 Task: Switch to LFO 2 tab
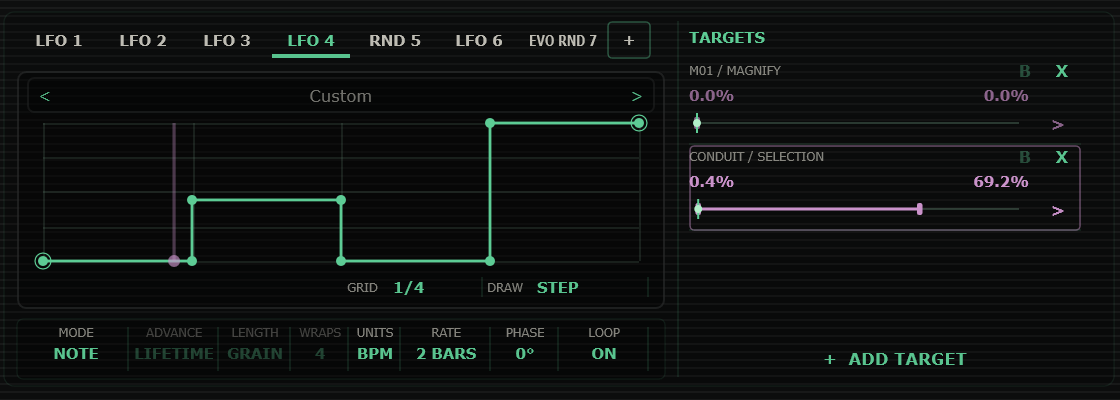pyautogui.click(x=143, y=41)
